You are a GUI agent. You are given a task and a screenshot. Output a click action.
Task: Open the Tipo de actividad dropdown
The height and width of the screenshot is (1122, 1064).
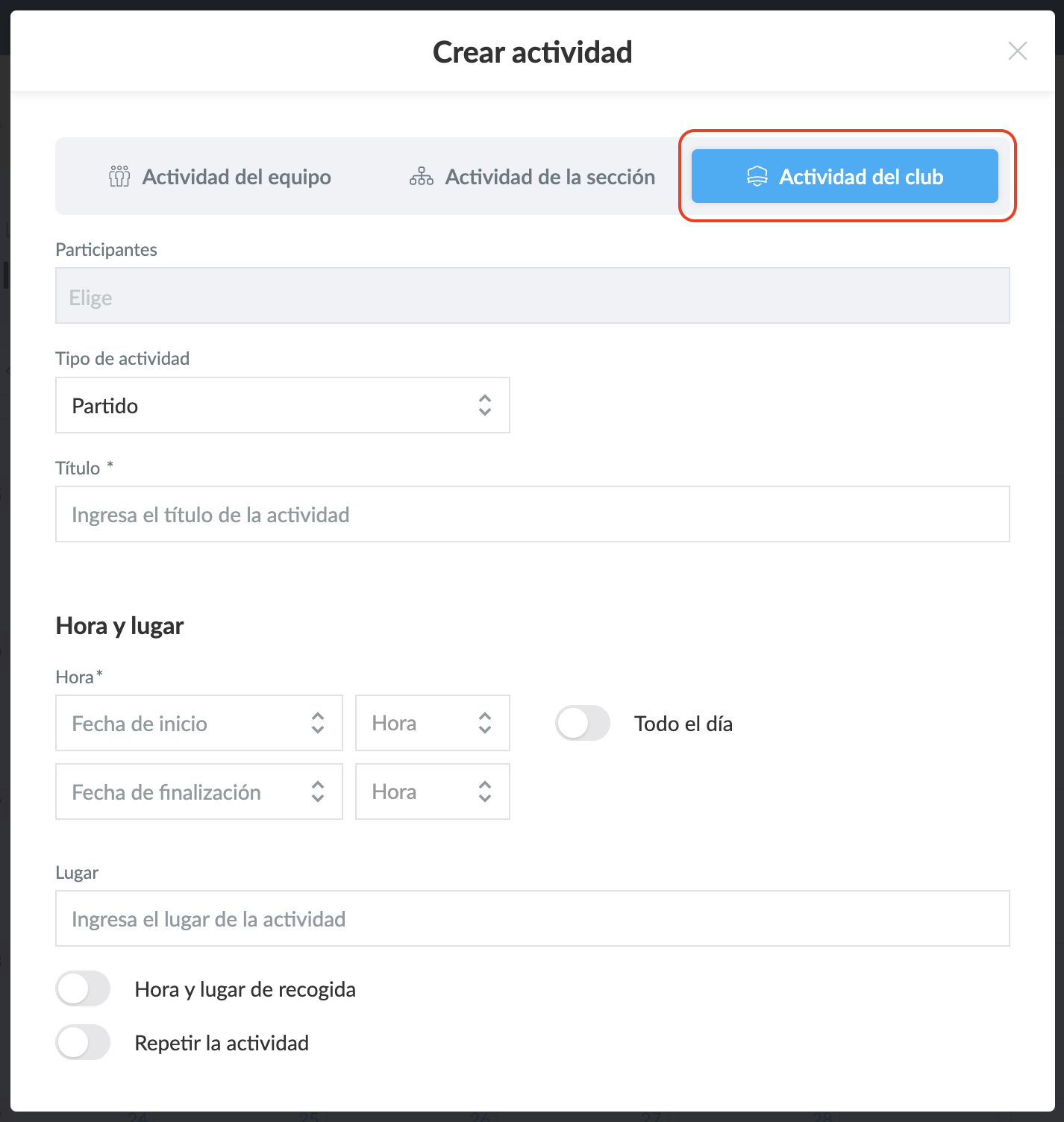click(282, 405)
